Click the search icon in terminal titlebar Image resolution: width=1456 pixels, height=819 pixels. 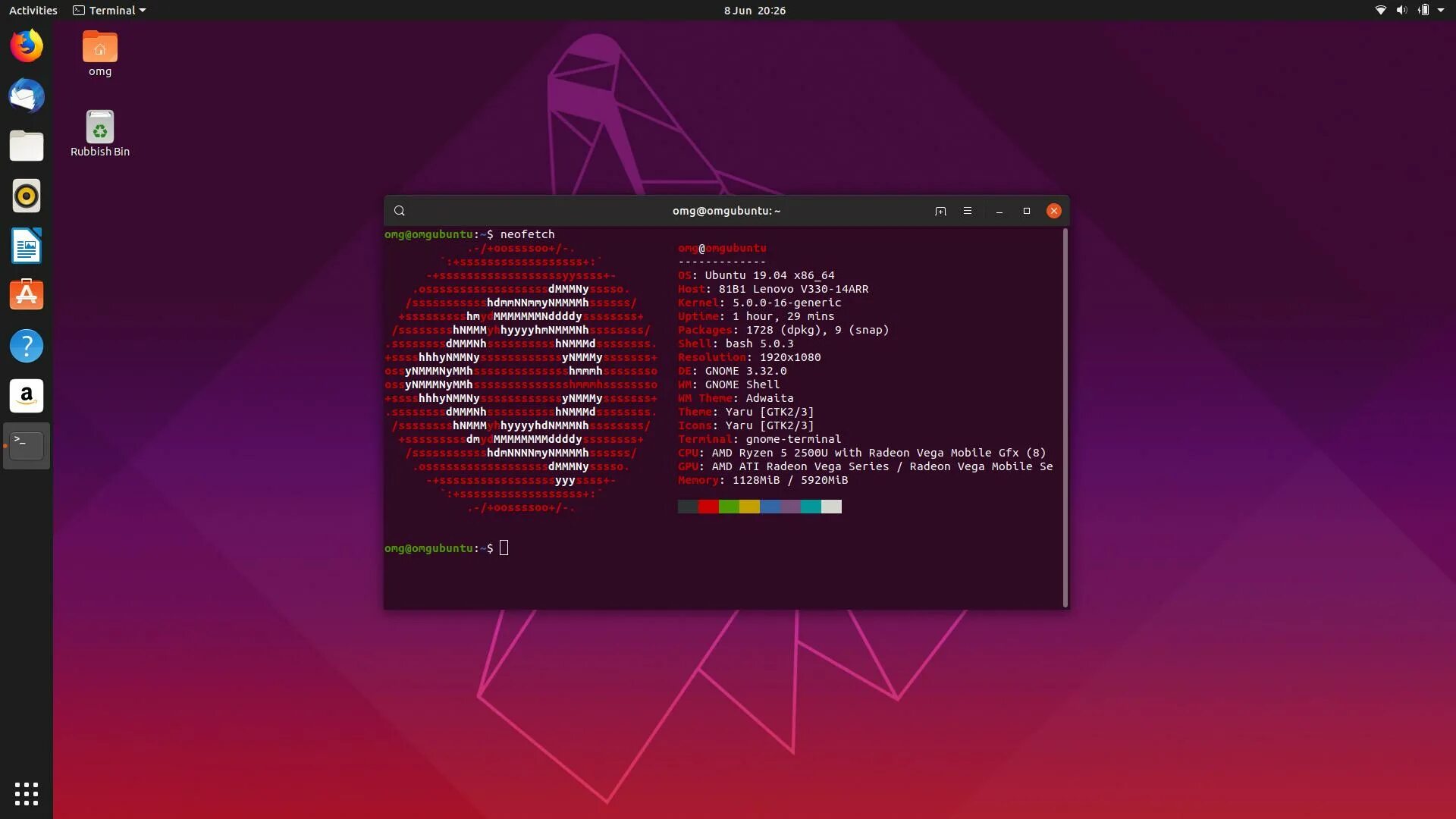click(399, 210)
